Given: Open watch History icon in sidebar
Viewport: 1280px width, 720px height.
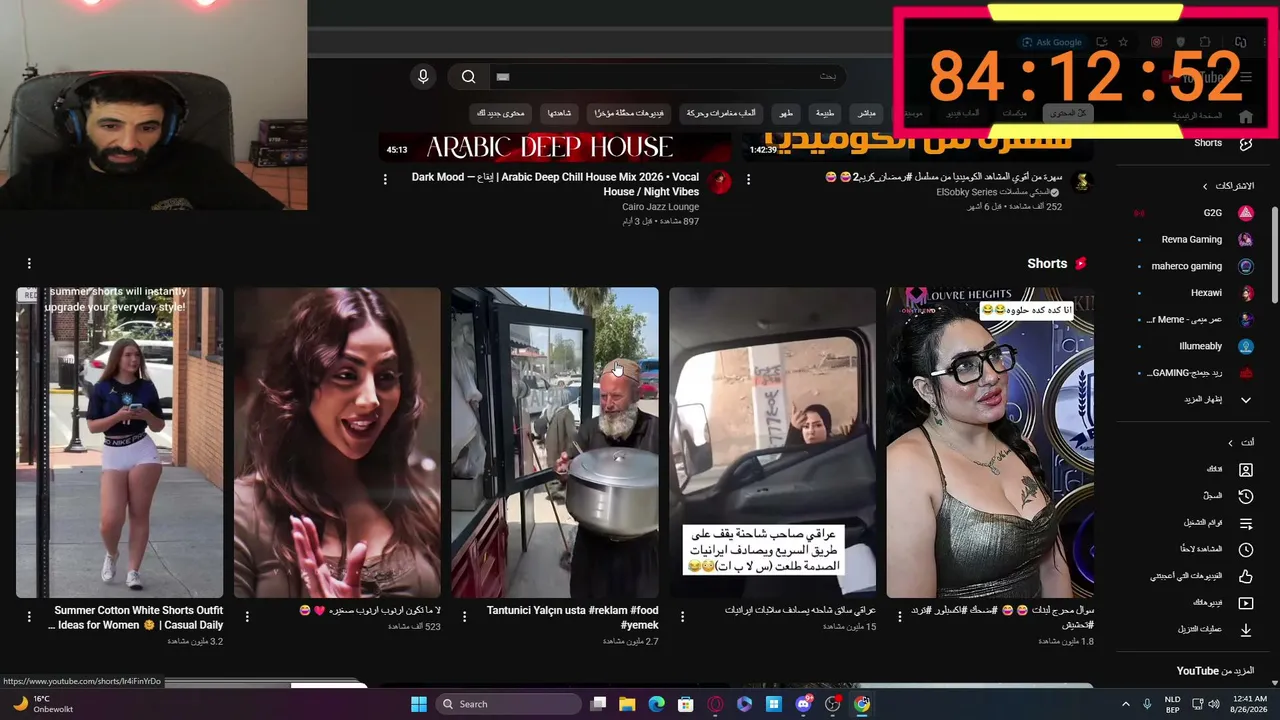Looking at the screenshot, I should pyautogui.click(x=1246, y=496).
